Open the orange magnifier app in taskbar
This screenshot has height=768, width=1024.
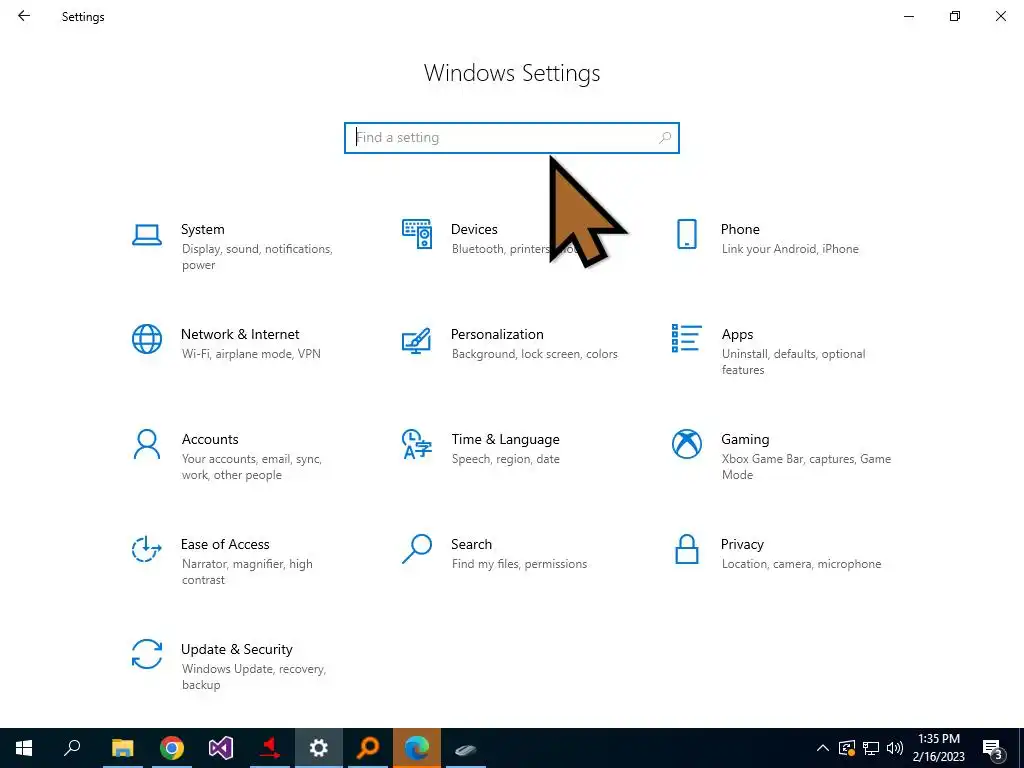368,748
